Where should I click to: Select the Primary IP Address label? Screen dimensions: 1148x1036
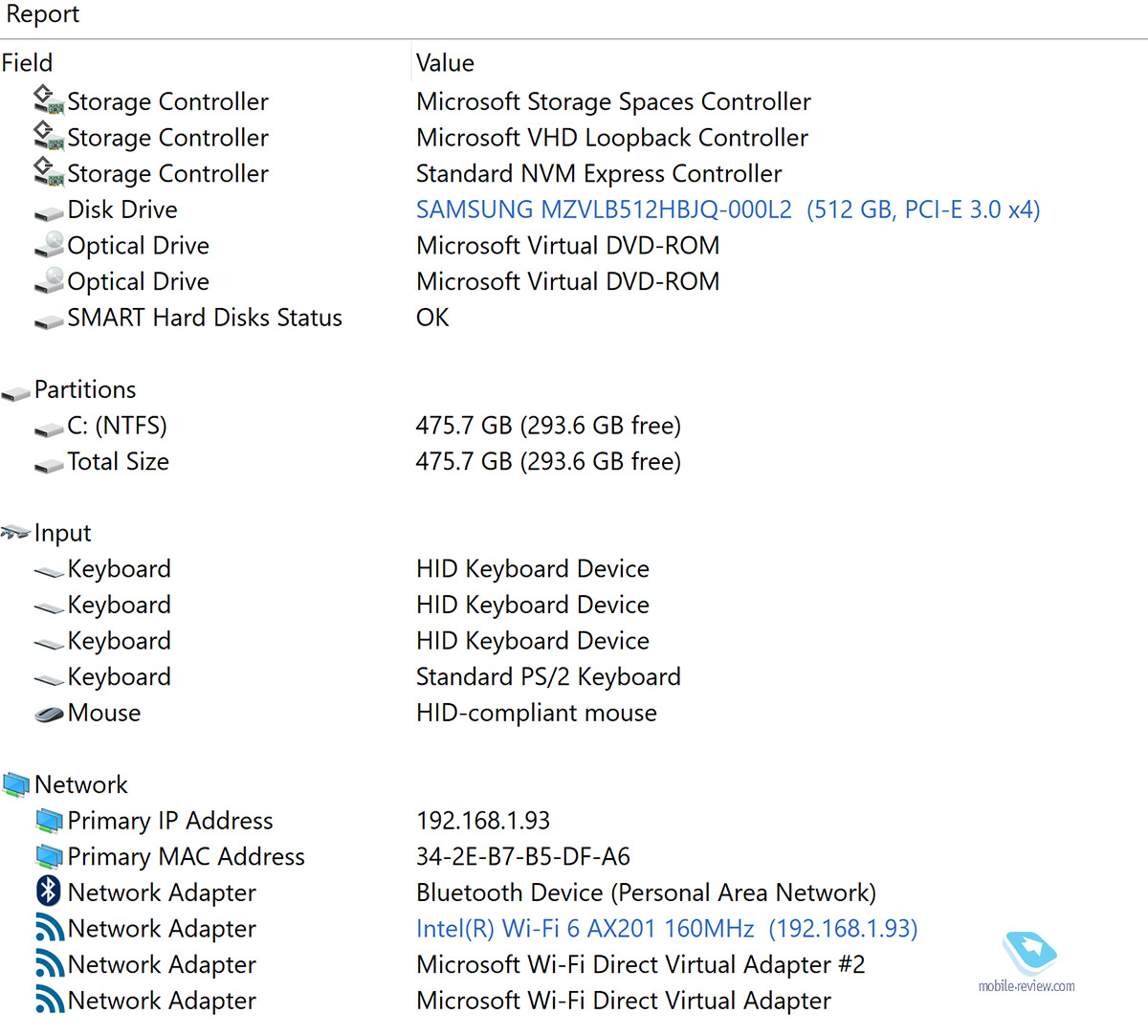[x=170, y=821]
